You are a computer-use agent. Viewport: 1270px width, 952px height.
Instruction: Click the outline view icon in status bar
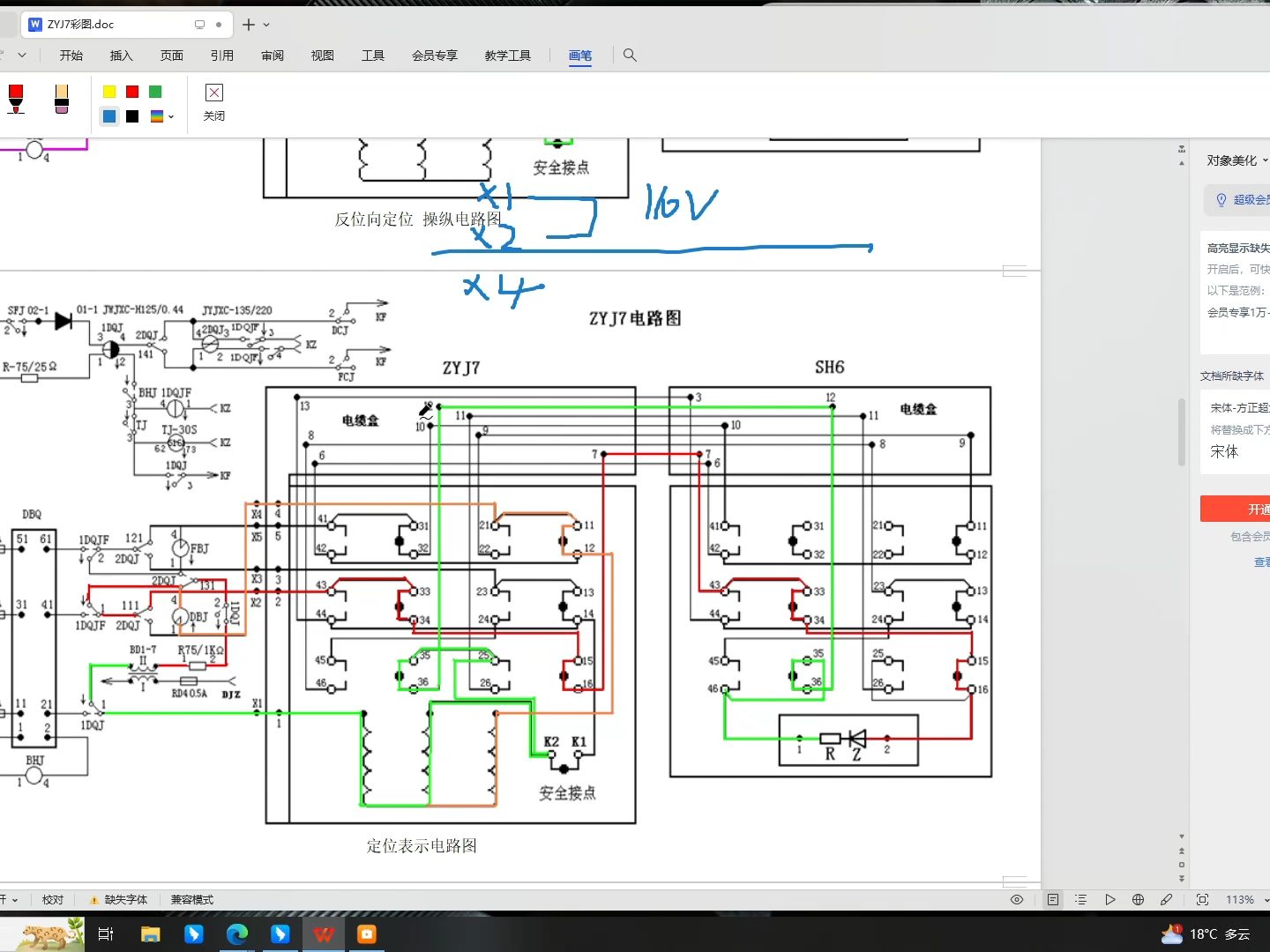tap(1080, 899)
